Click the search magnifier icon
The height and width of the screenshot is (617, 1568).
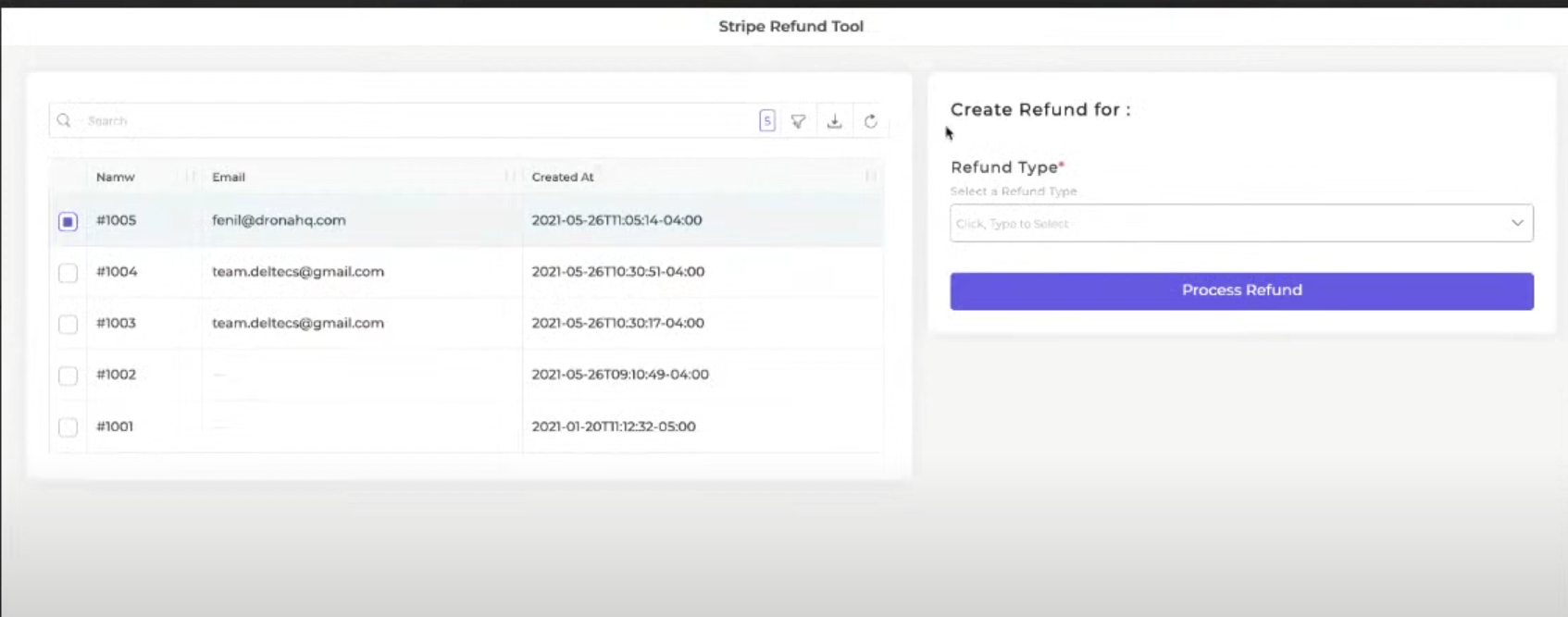[x=64, y=120]
